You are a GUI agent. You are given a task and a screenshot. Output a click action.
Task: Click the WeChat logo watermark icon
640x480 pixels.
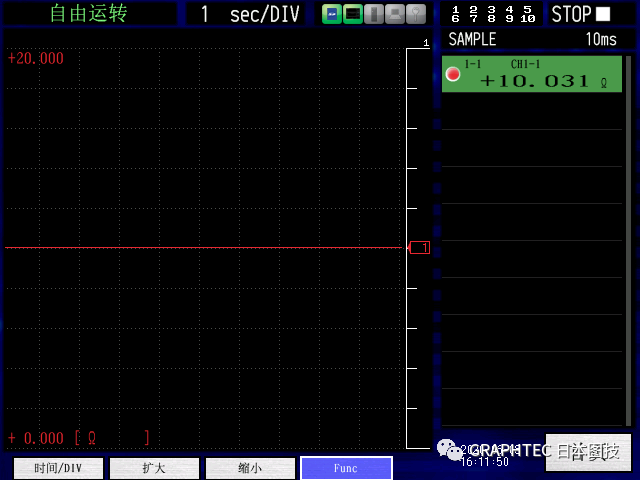[451, 452]
